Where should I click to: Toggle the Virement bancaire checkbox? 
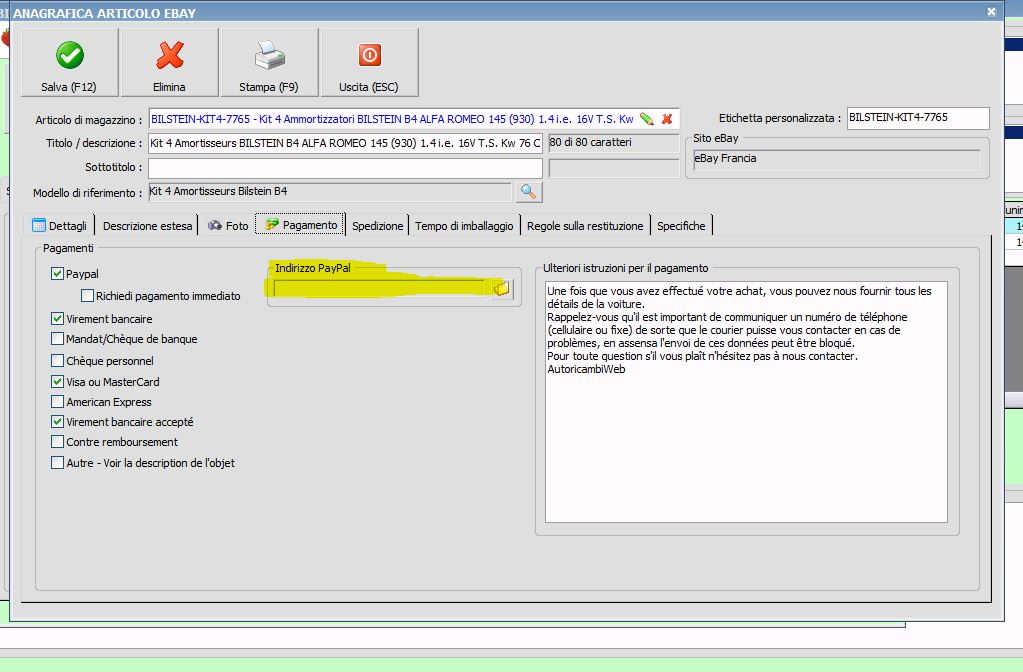pos(57,318)
